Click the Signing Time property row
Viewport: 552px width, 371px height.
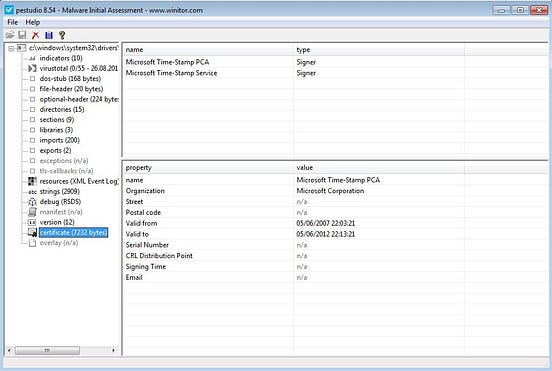pyautogui.click(x=334, y=266)
